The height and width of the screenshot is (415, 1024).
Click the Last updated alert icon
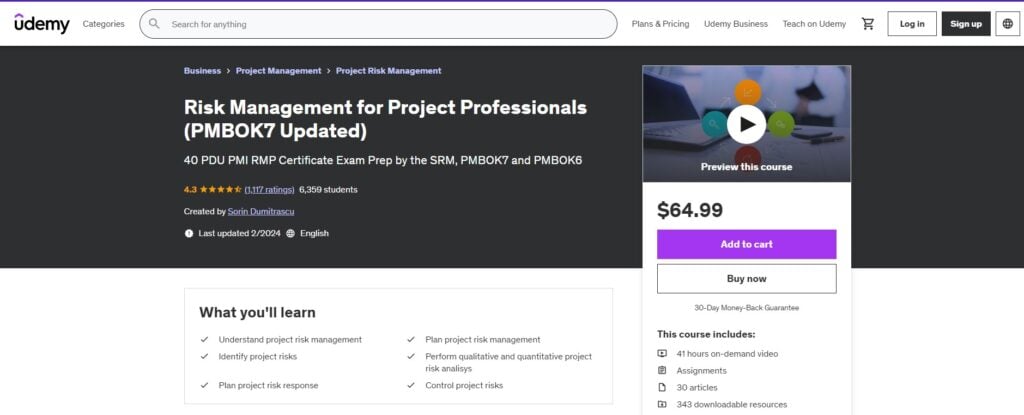tap(189, 233)
